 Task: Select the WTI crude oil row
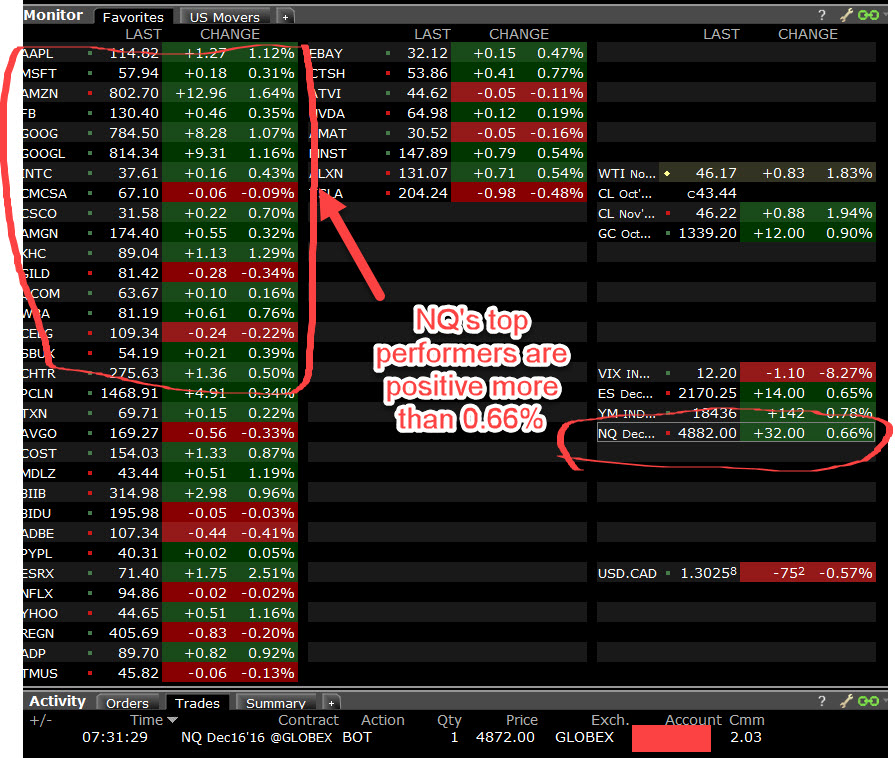tap(736, 173)
